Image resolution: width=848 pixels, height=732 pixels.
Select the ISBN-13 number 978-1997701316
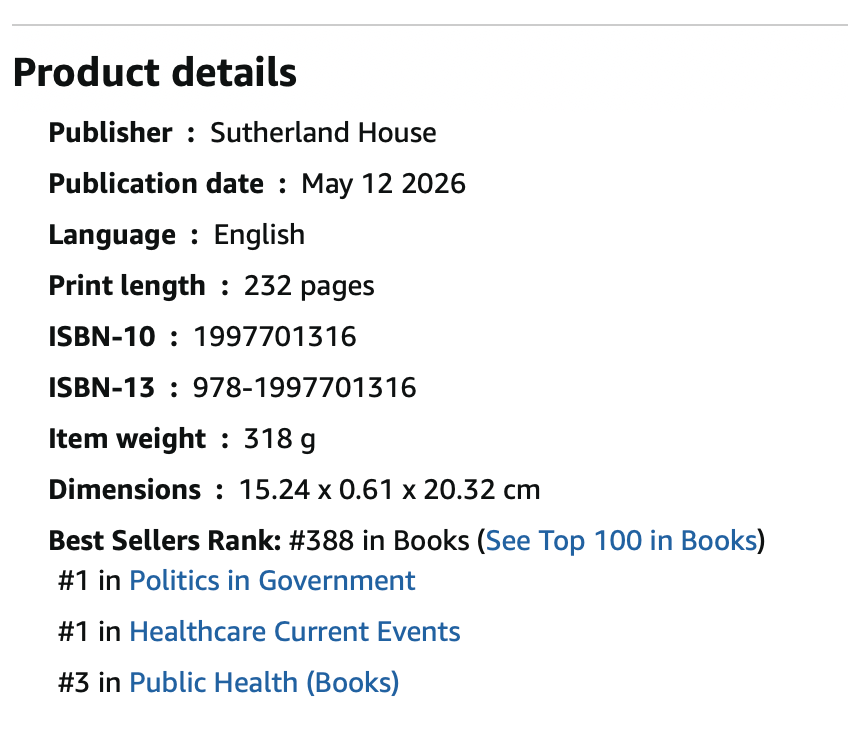click(x=304, y=387)
